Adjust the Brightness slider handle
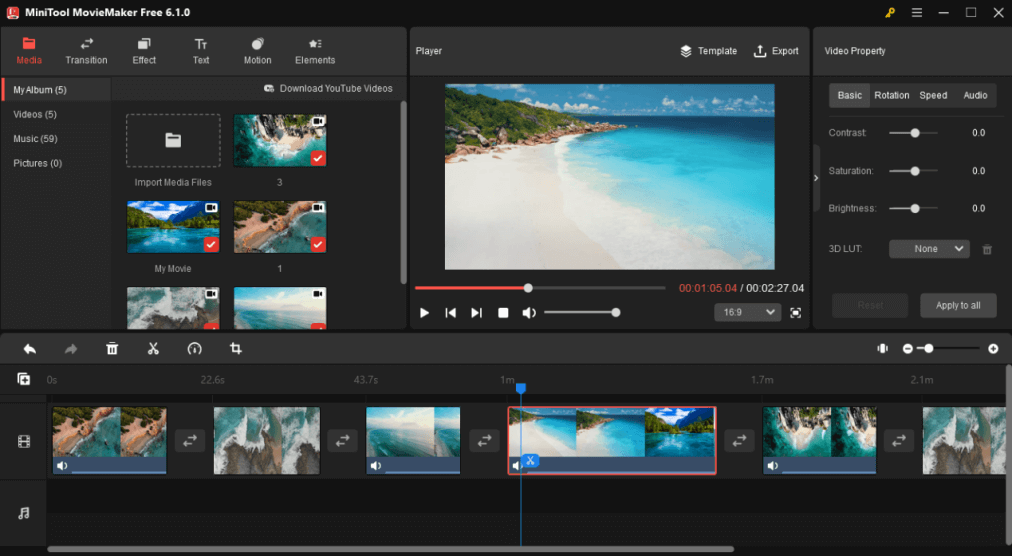Viewport: 1012px width, 556px height. [915, 209]
